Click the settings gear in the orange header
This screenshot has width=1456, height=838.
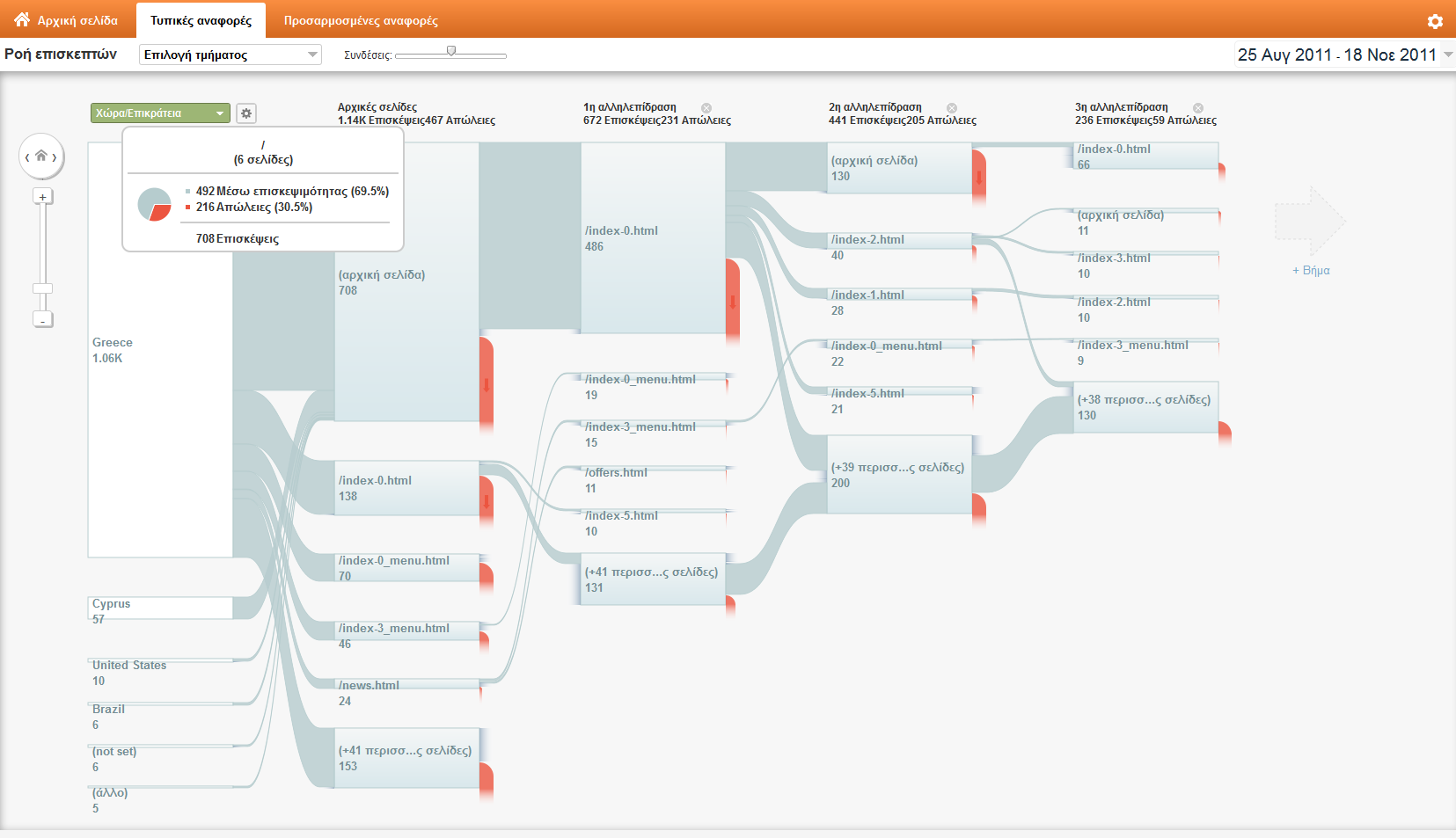1435,21
